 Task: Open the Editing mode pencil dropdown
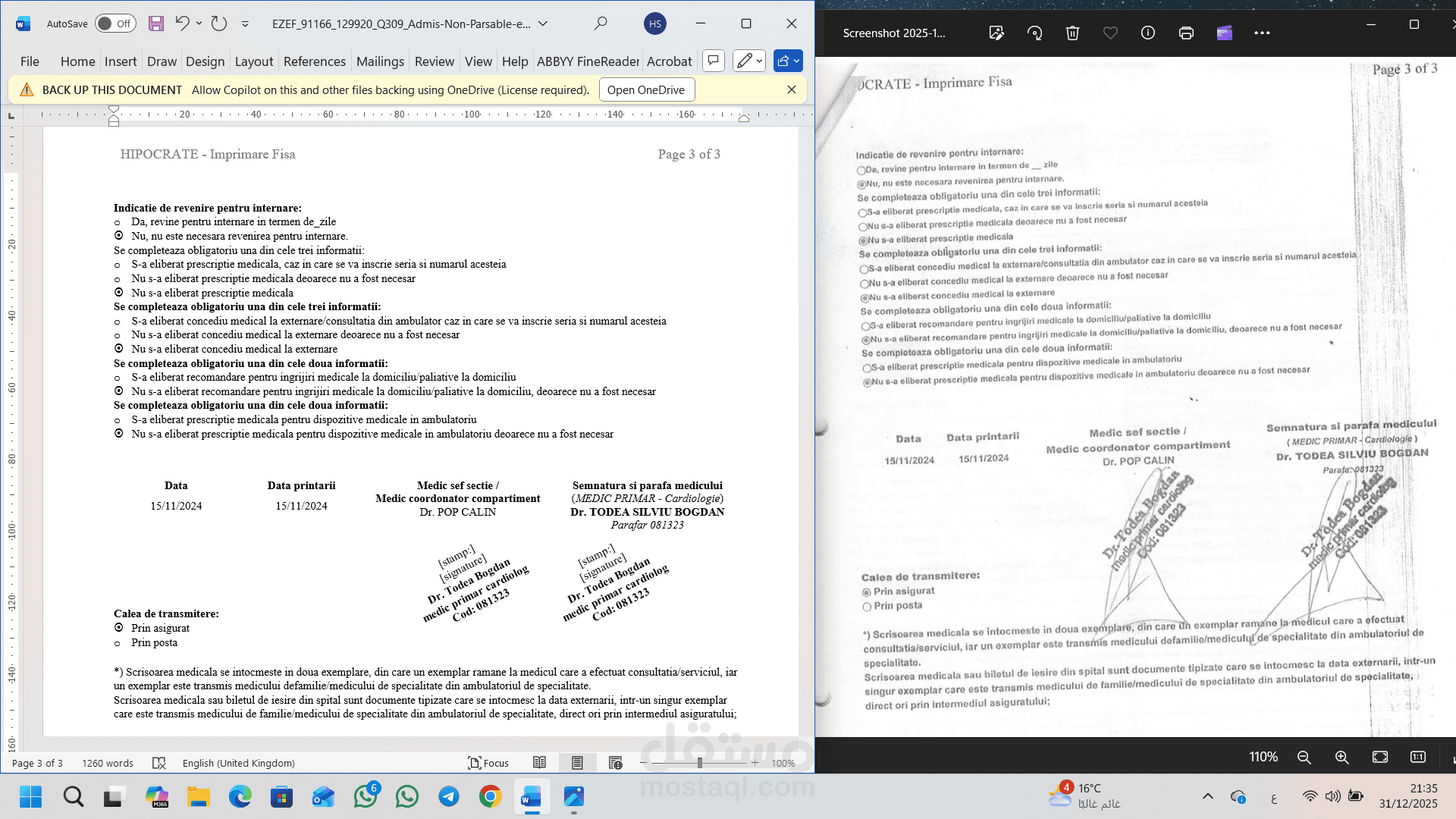[749, 61]
